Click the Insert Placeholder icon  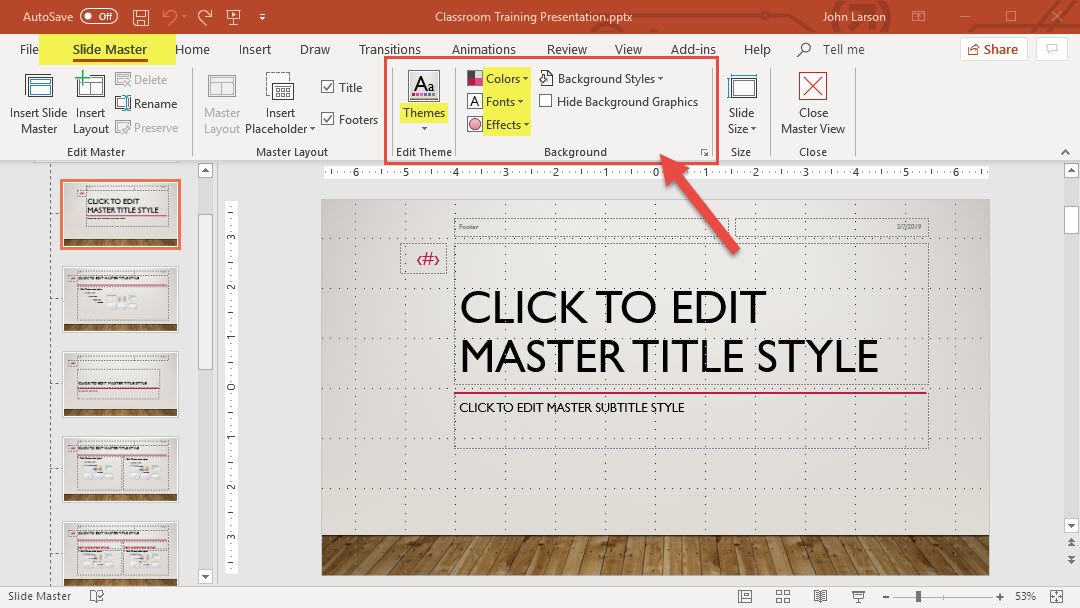point(280,88)
